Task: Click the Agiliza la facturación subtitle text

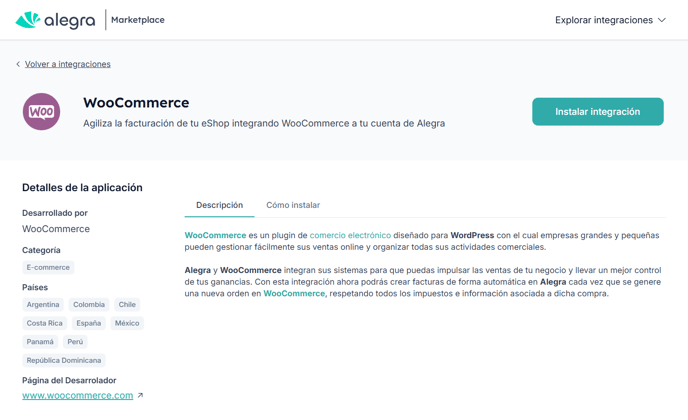Action: click(x=264, y=123)
